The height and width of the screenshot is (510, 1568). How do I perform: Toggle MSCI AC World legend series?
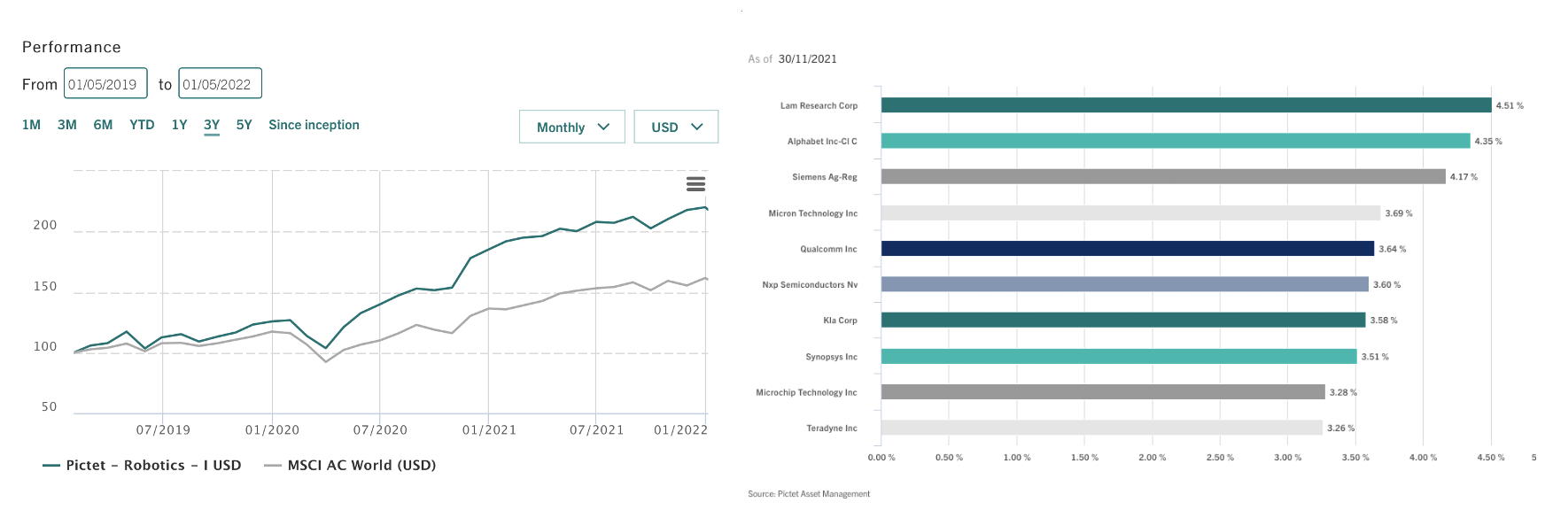tap(350, 465)
